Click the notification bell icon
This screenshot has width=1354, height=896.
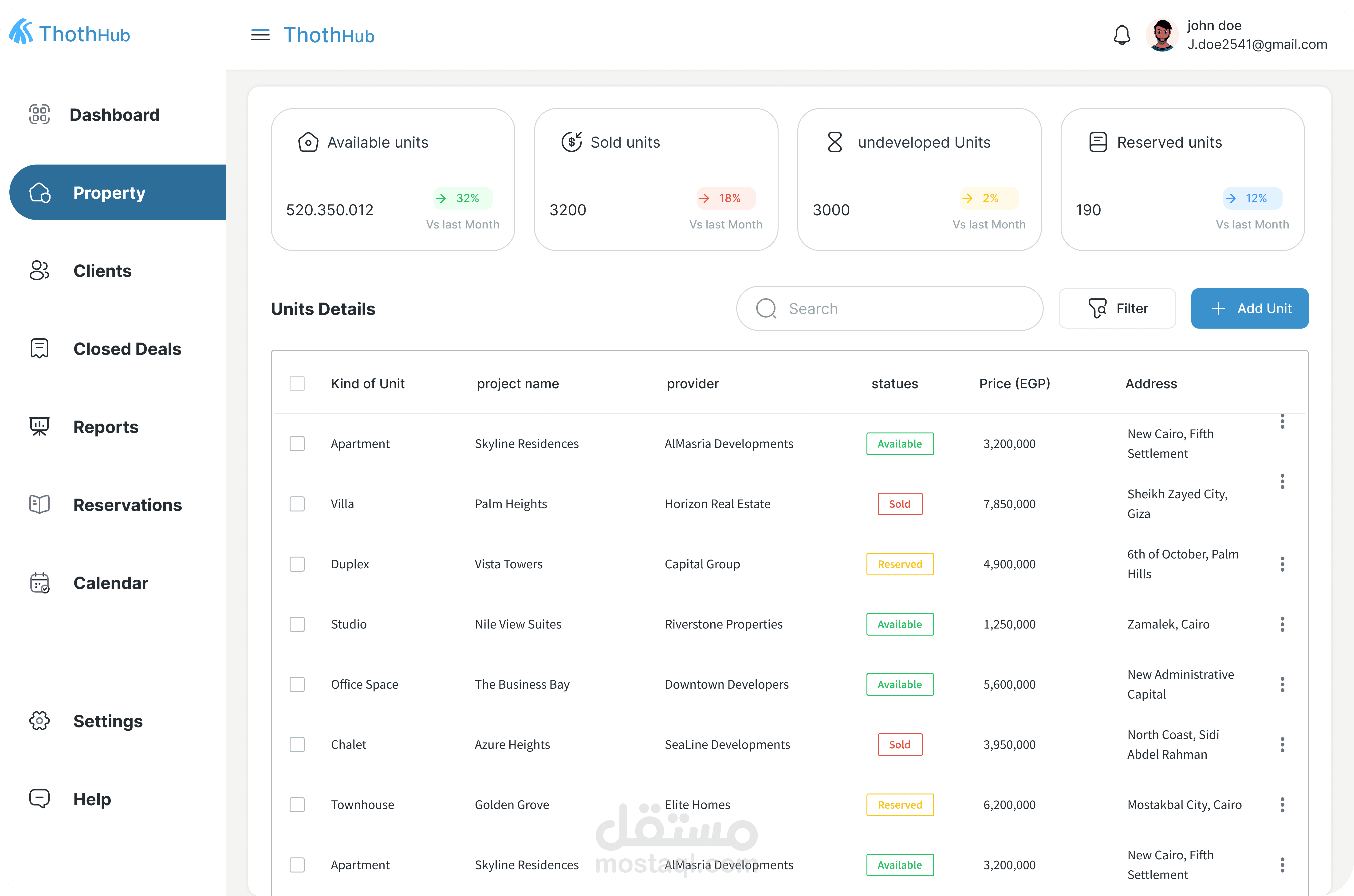pos(1122,35)
